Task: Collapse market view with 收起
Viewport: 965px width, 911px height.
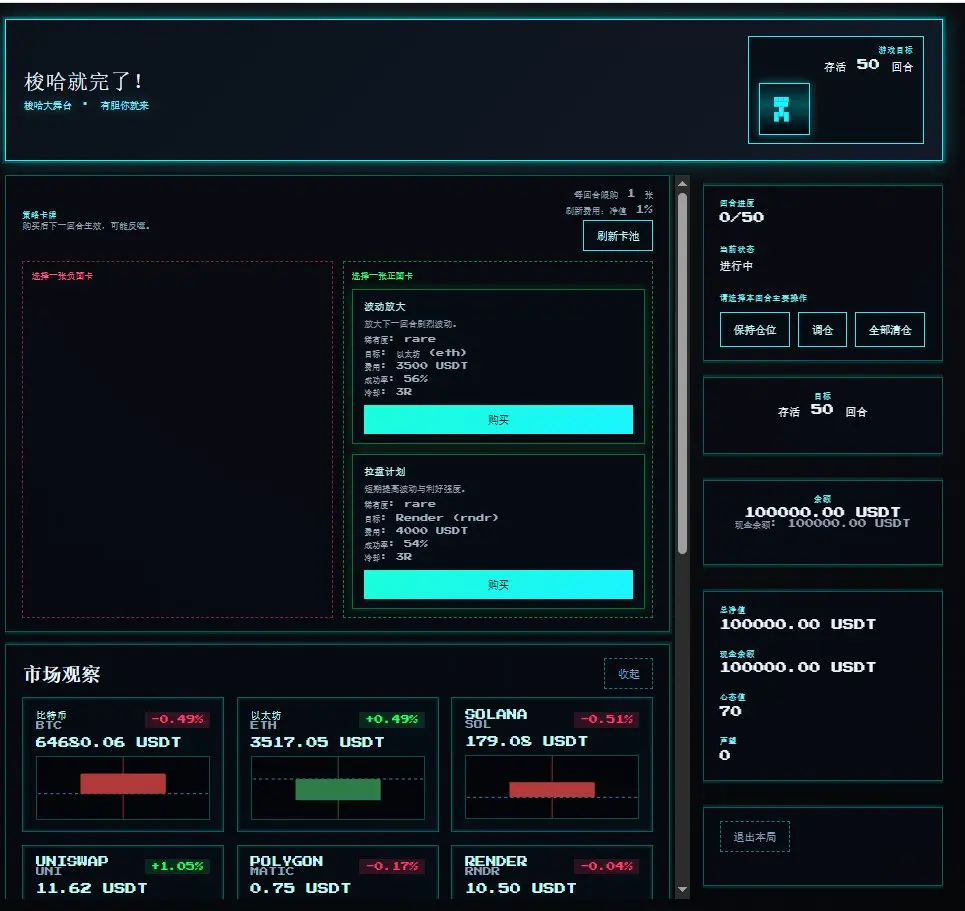Action: tap(628, 674)
